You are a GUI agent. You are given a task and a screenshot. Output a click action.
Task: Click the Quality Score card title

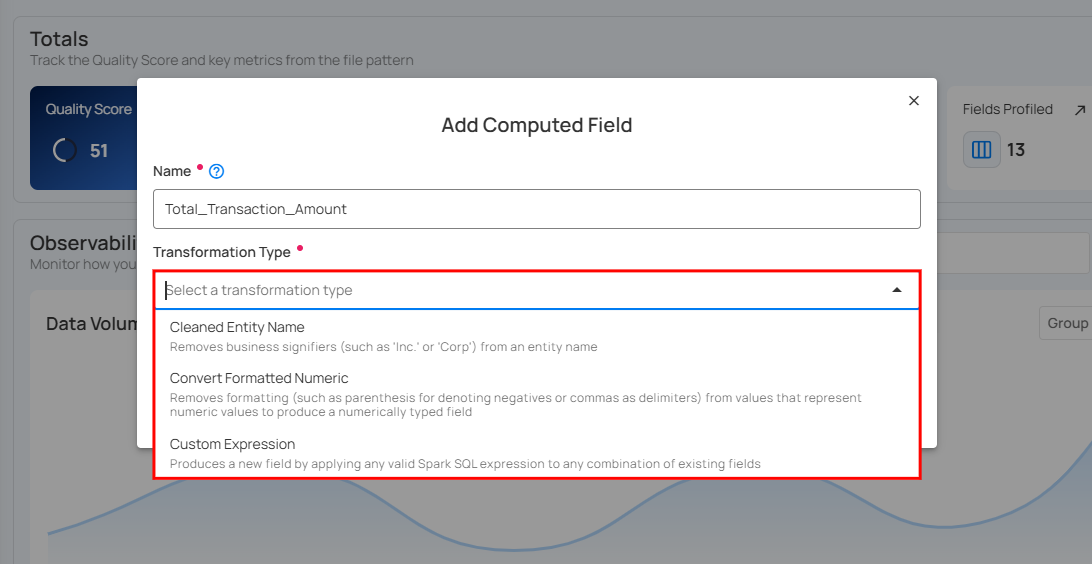[88, 109]
